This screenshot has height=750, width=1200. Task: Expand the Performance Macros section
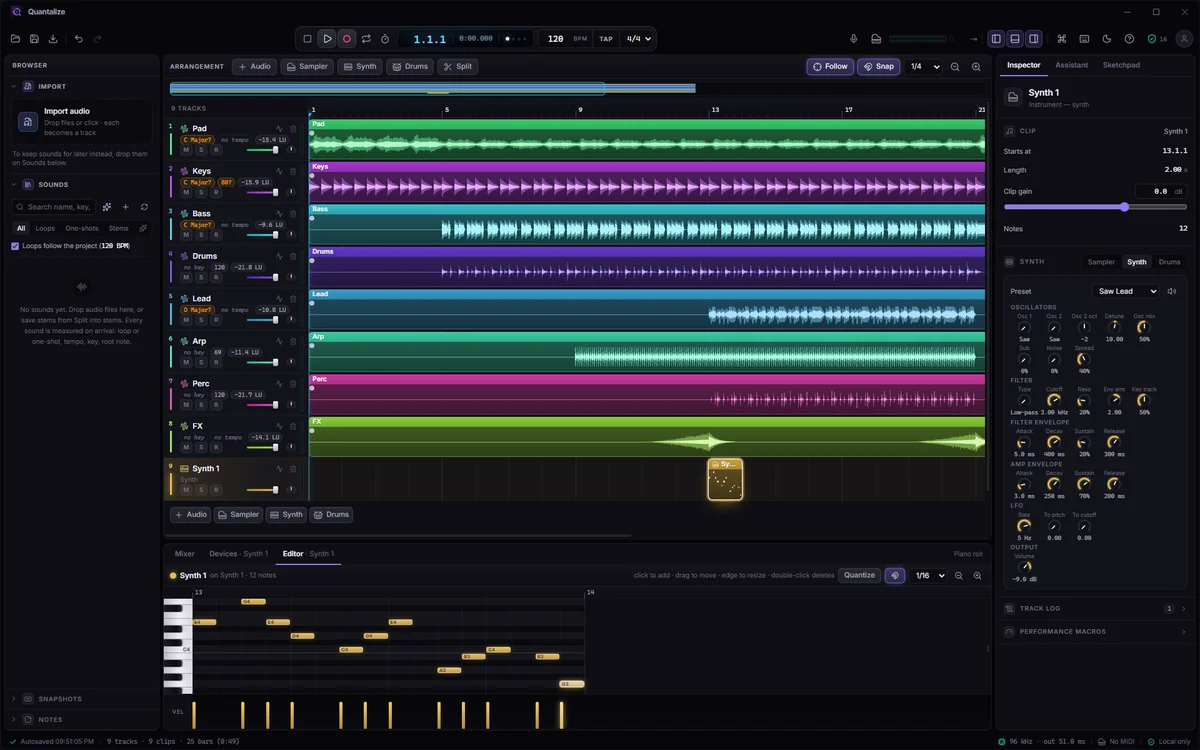(x=1096, y=632)
